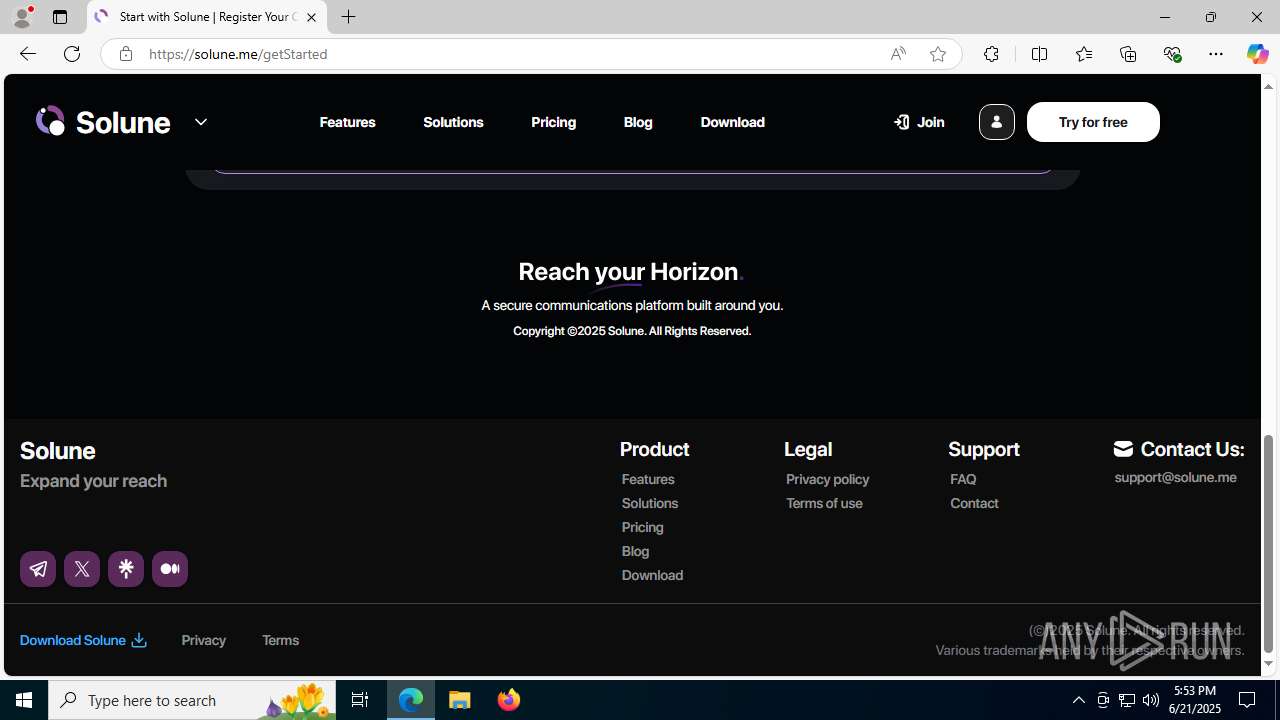The image size is (1280, 720).
Task: Close the Start with Solune tab
Action: coord(311,17)
